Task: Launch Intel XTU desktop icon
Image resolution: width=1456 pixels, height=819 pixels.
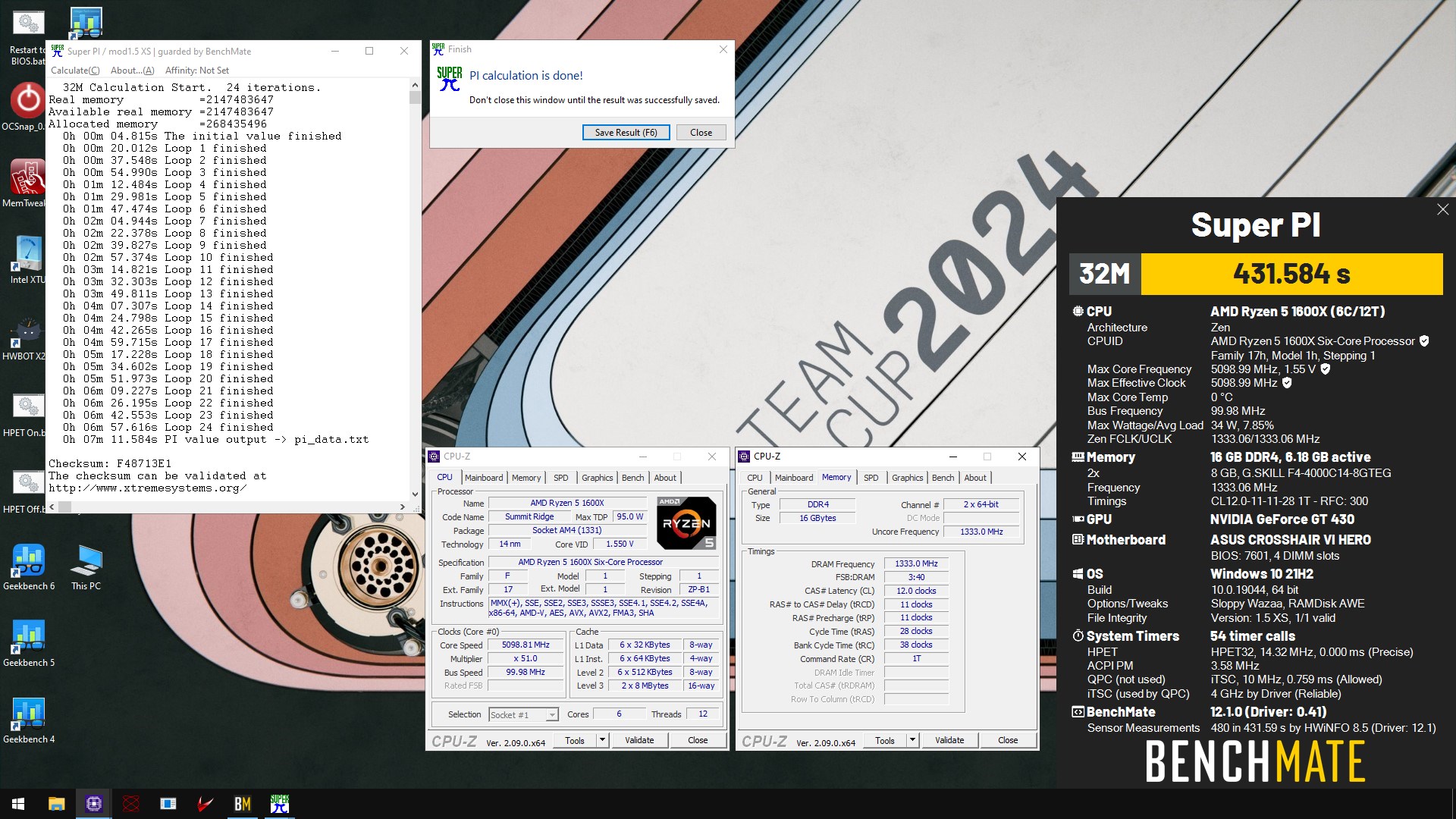Action: [28, 260]
